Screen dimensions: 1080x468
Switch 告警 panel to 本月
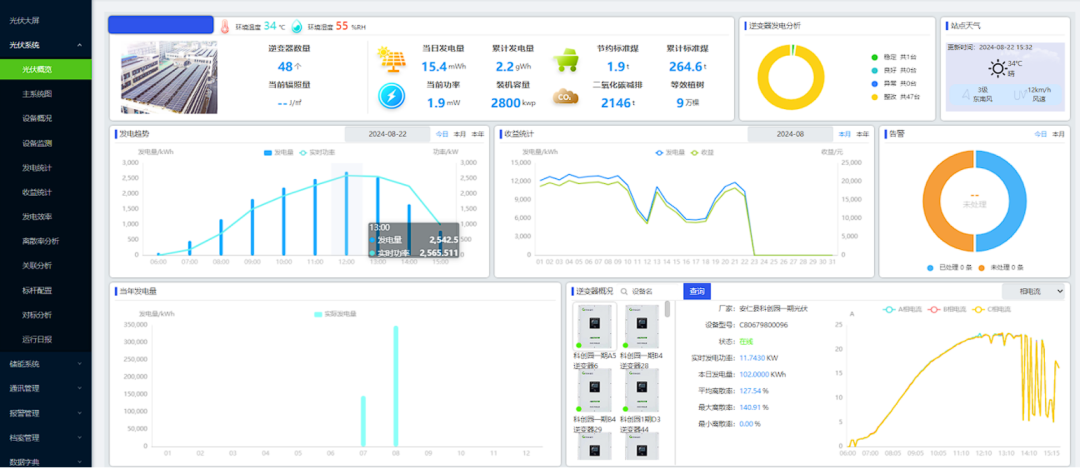pyautogui.click(x=1058, y=134)
